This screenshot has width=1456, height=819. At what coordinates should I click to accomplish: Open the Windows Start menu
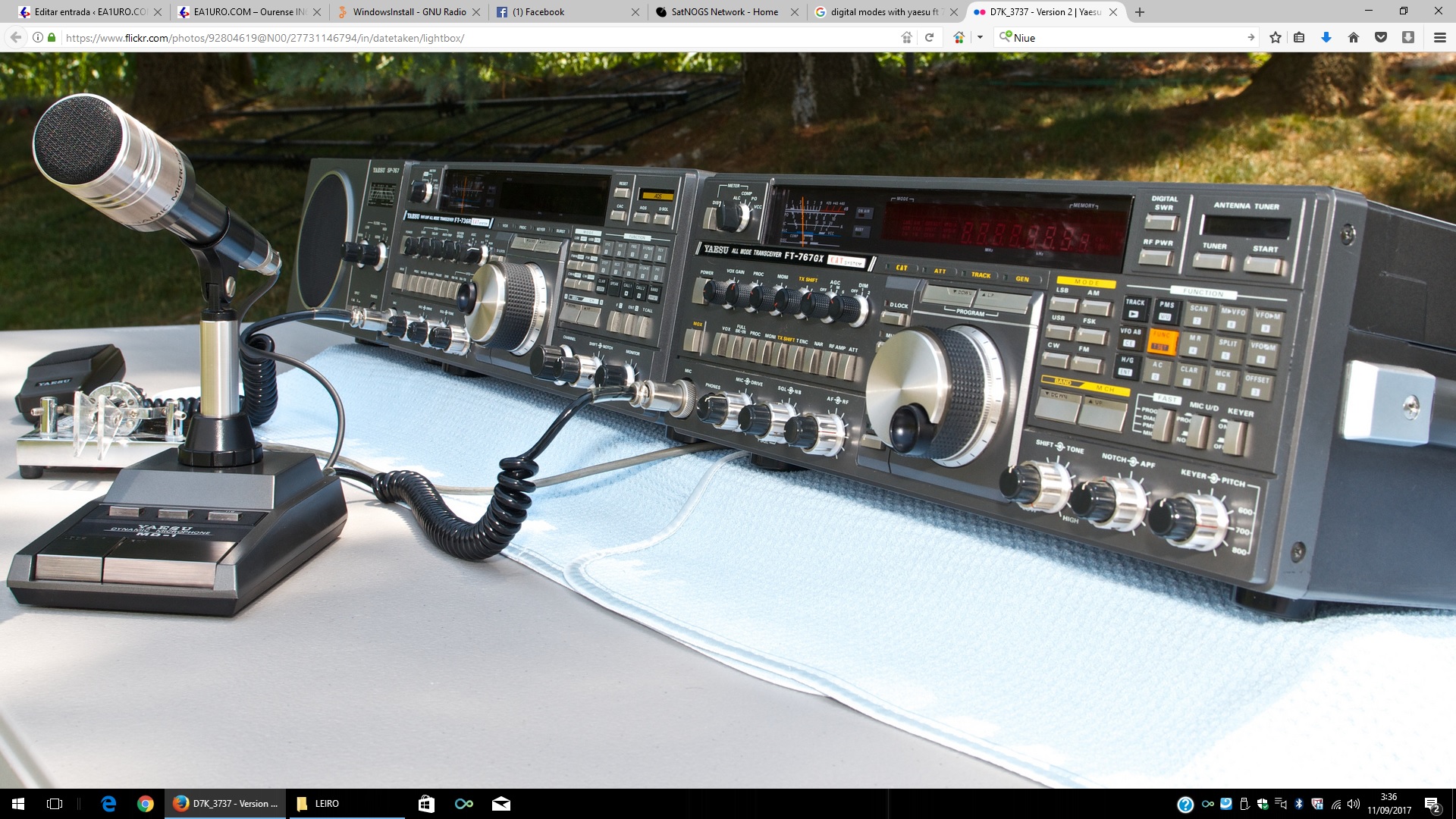click(18, 804)
